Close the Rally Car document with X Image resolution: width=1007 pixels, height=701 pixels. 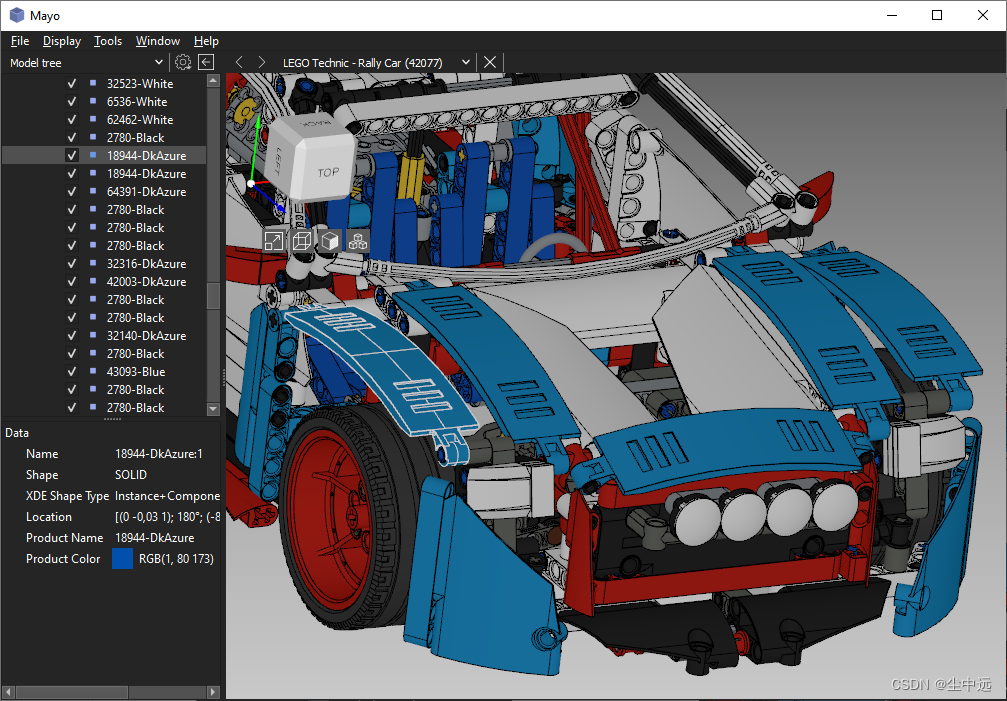pyautogui.click(x=490, y=62)
